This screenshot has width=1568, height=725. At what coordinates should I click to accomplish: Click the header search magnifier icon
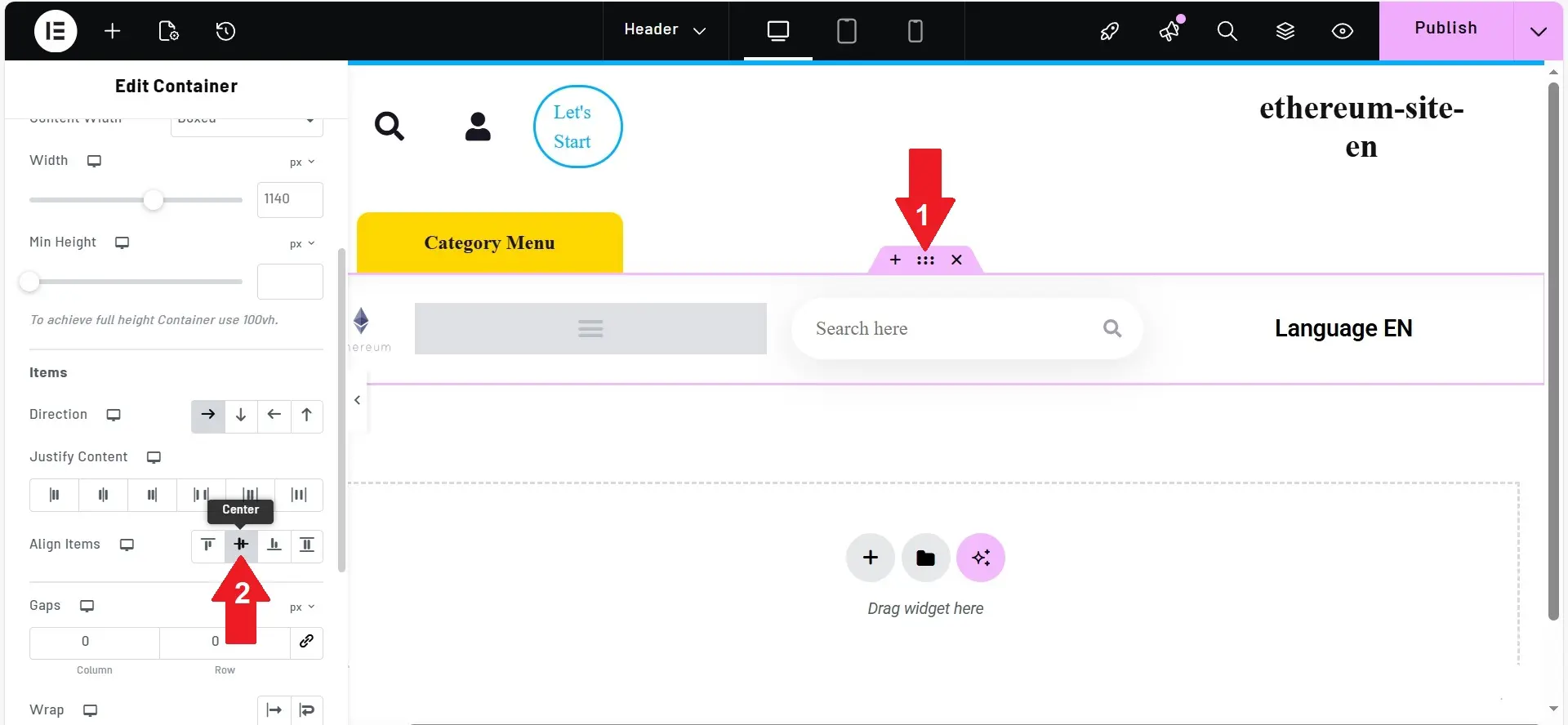click(x=390, y=127)
